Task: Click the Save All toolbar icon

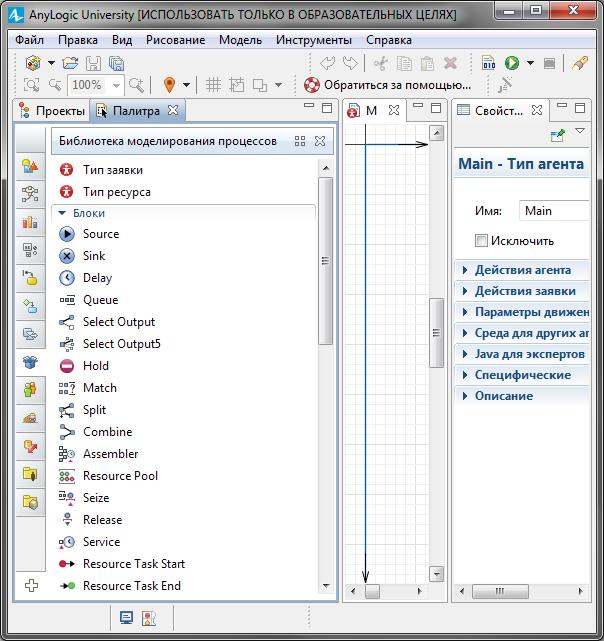Action: click(117, 64)
